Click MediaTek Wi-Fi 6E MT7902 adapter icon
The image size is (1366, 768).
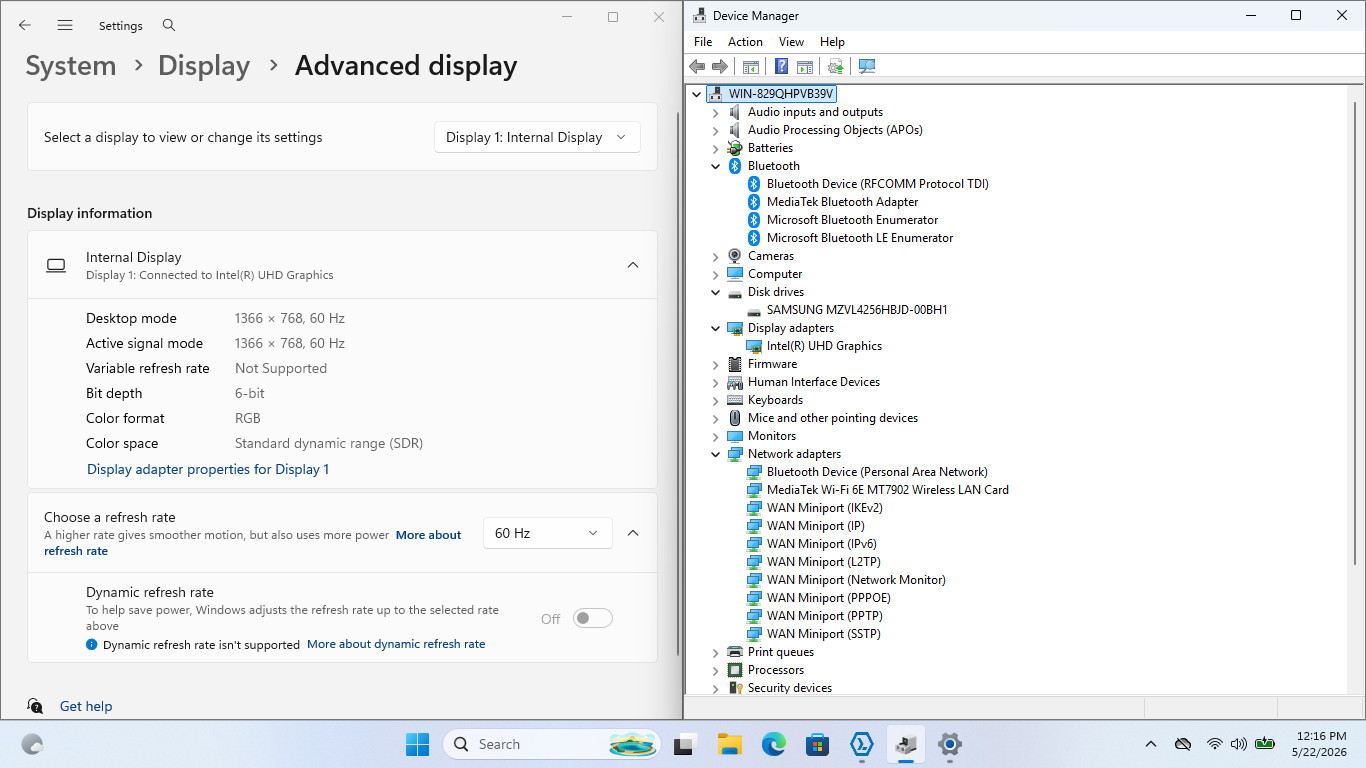(x=754, y=490)
